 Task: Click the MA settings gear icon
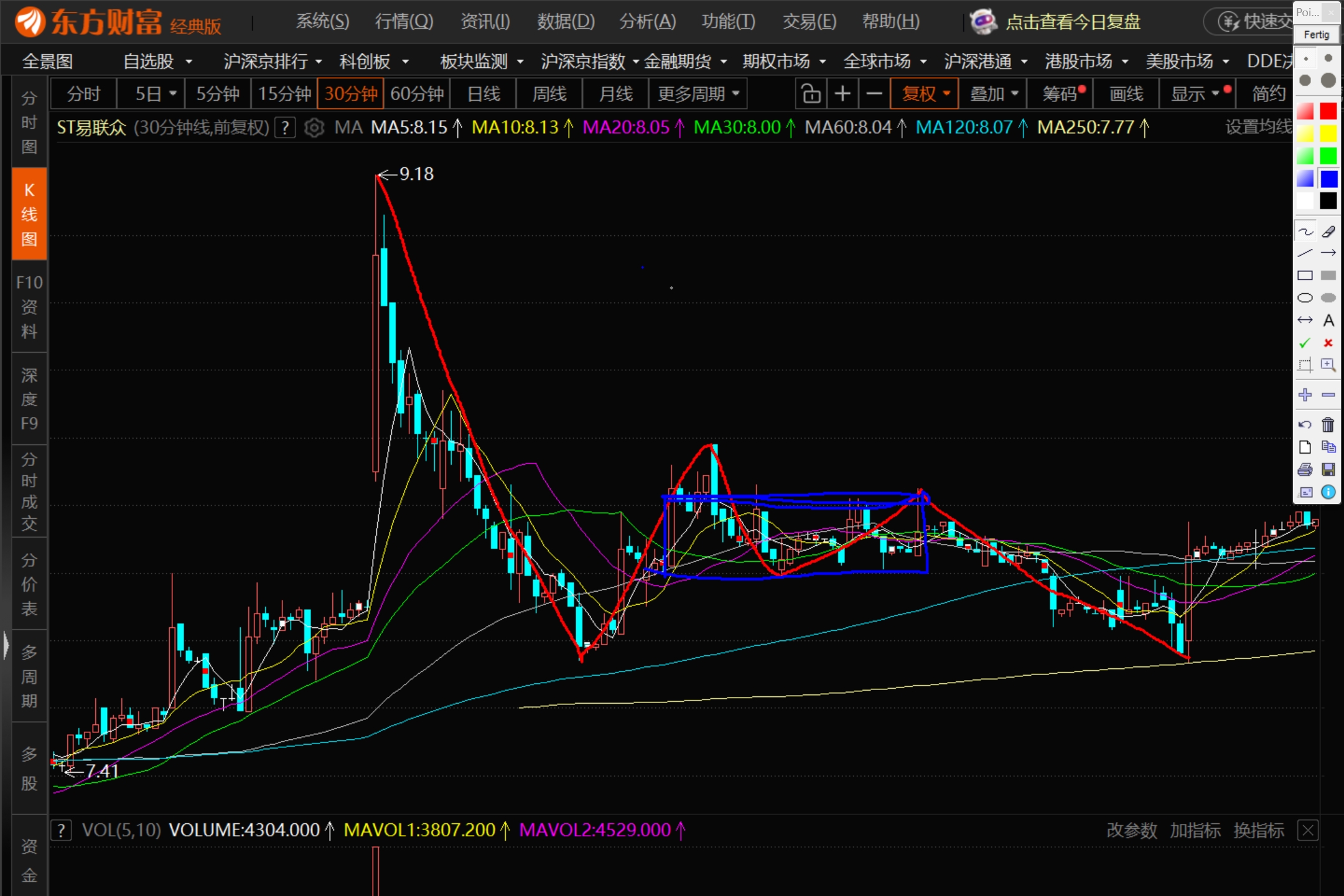(x=314, y=128)
